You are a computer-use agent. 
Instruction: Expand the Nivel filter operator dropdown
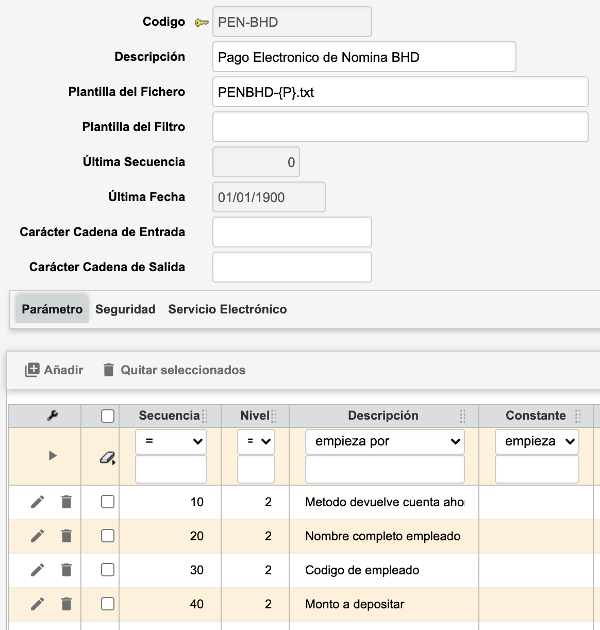[255, 441]
